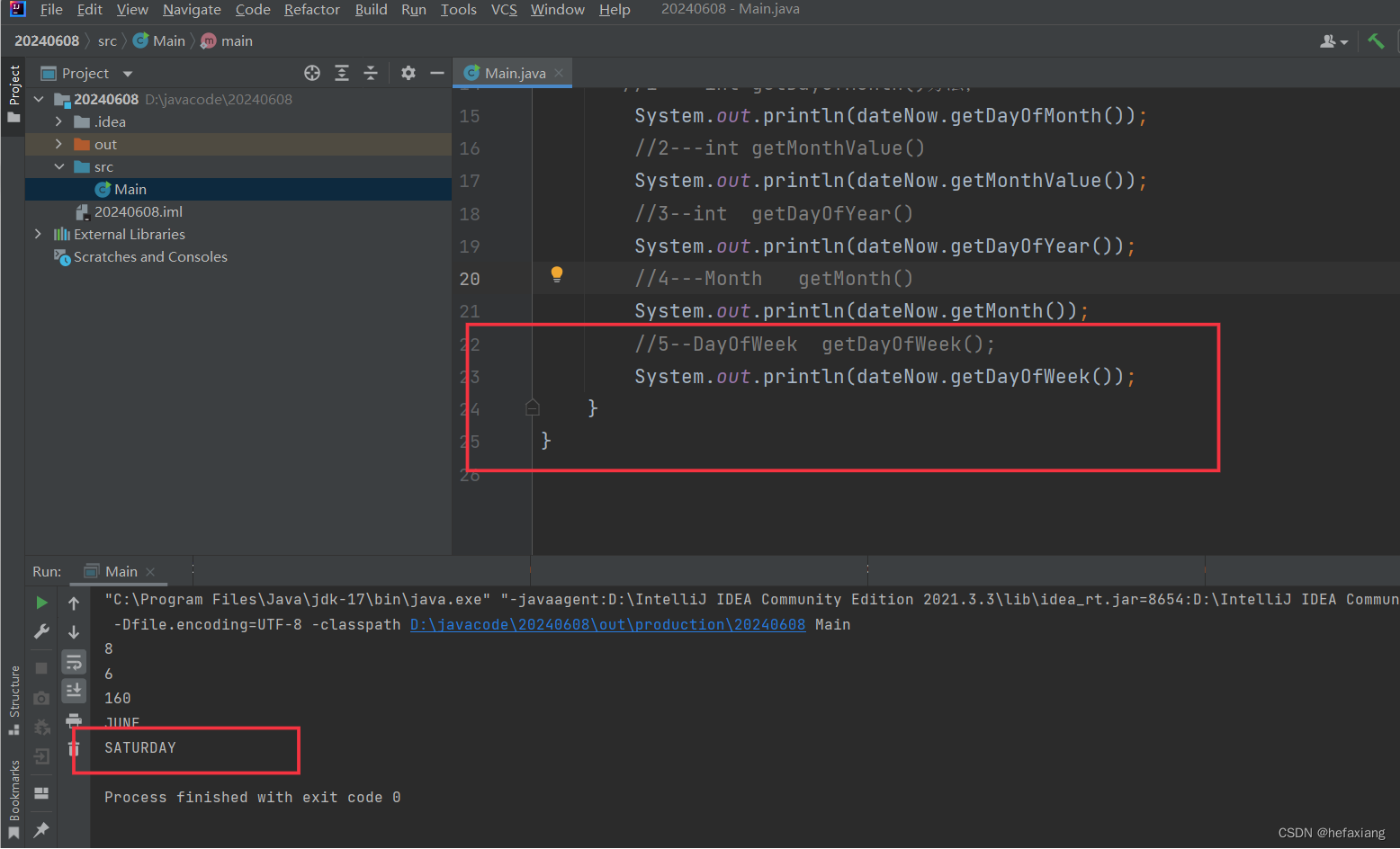Viewport: 1400px width, 849px height.
Task: Open Project panel gear options
Action: coord(408,73)
